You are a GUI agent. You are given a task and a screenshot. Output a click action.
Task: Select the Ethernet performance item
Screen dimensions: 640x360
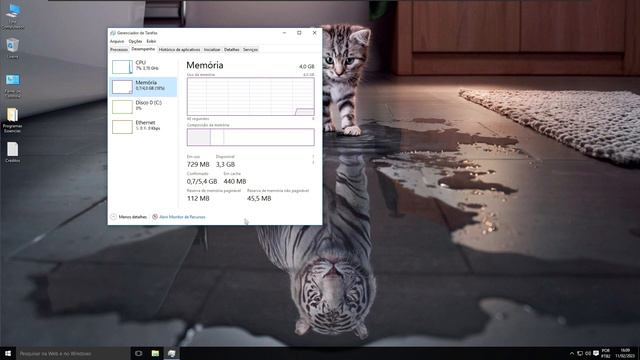[143, 126]
